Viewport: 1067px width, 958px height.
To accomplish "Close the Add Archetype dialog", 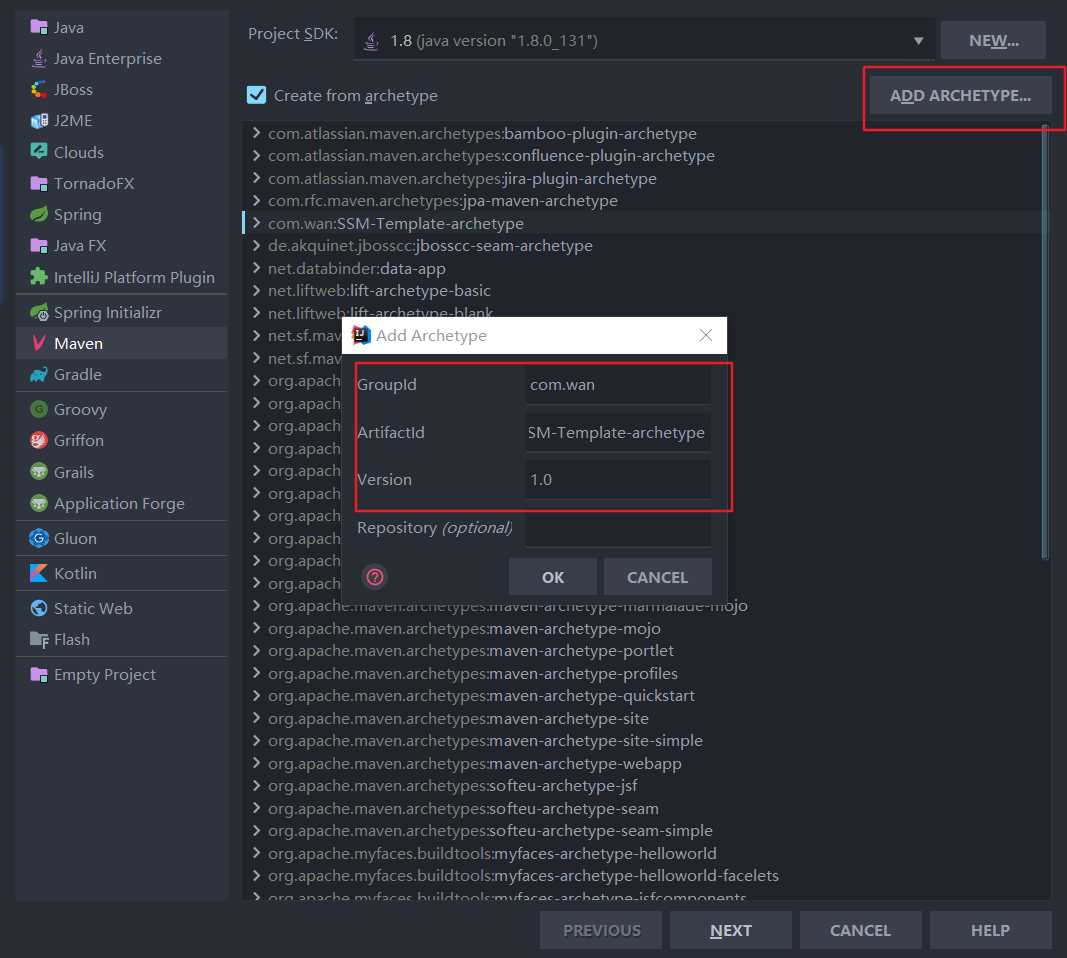I will tap(706, 335).
